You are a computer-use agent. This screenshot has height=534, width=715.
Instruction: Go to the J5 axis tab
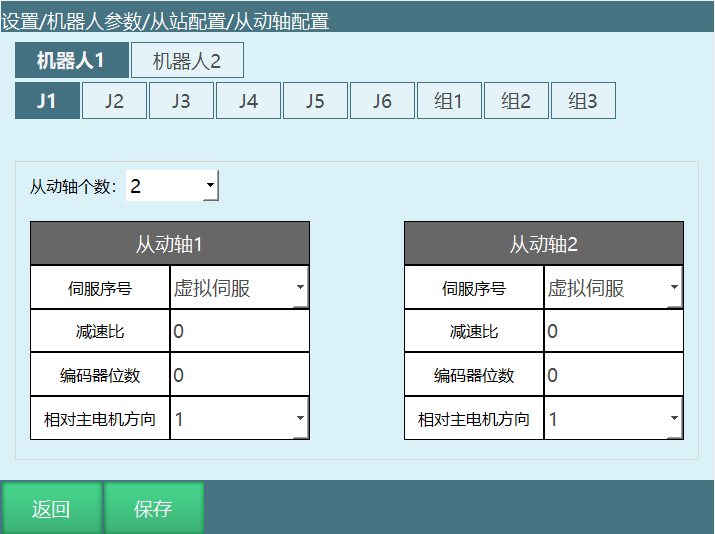(315, 101)
